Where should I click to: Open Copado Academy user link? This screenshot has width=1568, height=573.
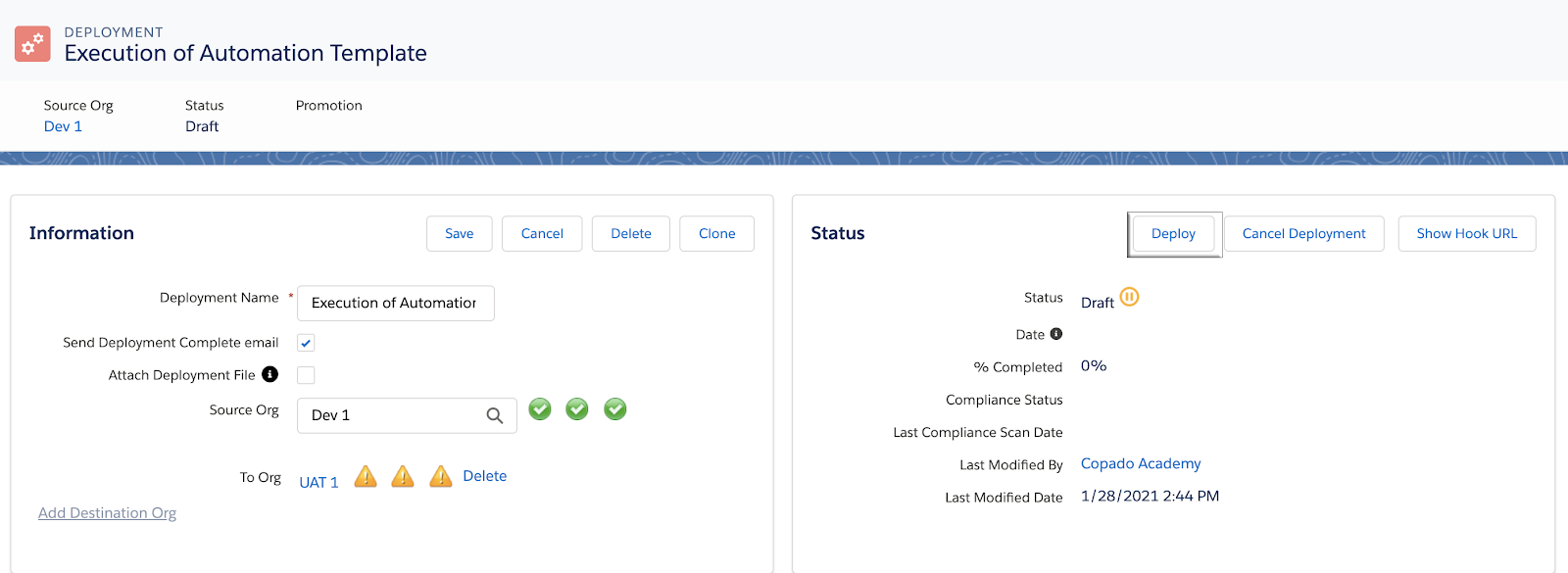pos(1141,463)
